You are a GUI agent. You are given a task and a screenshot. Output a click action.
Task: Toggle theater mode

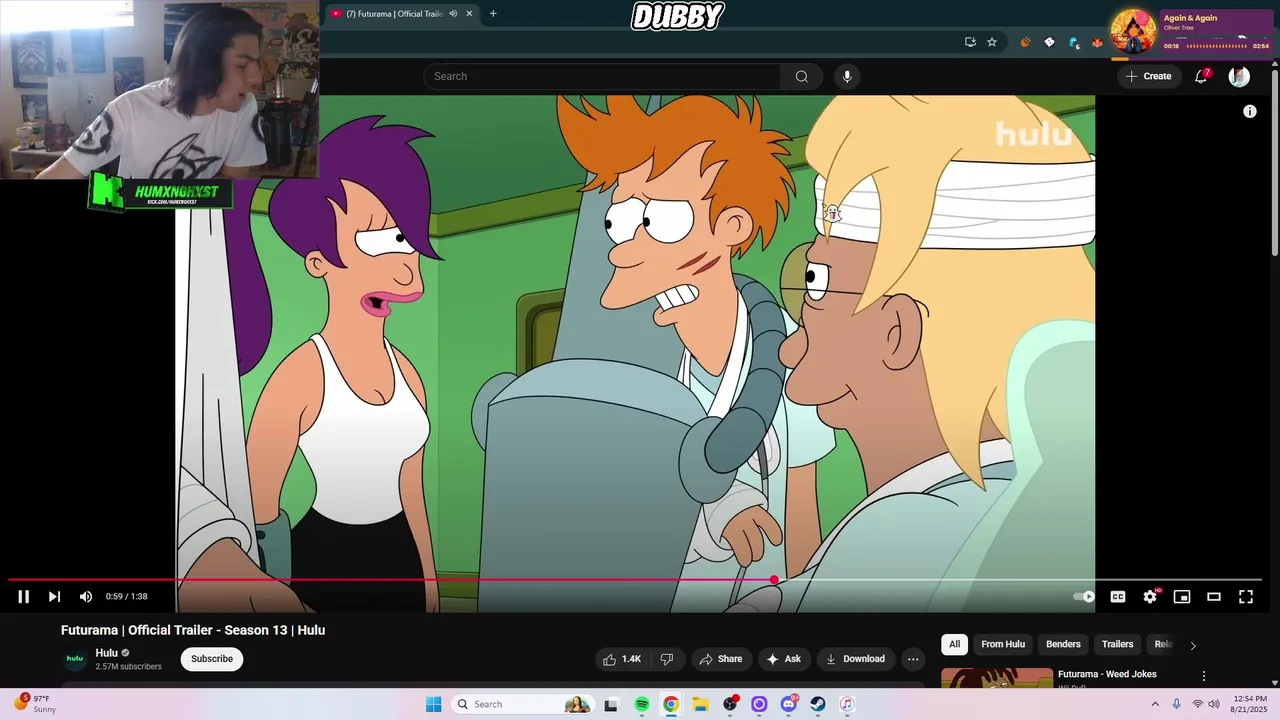coord(1214,597)
